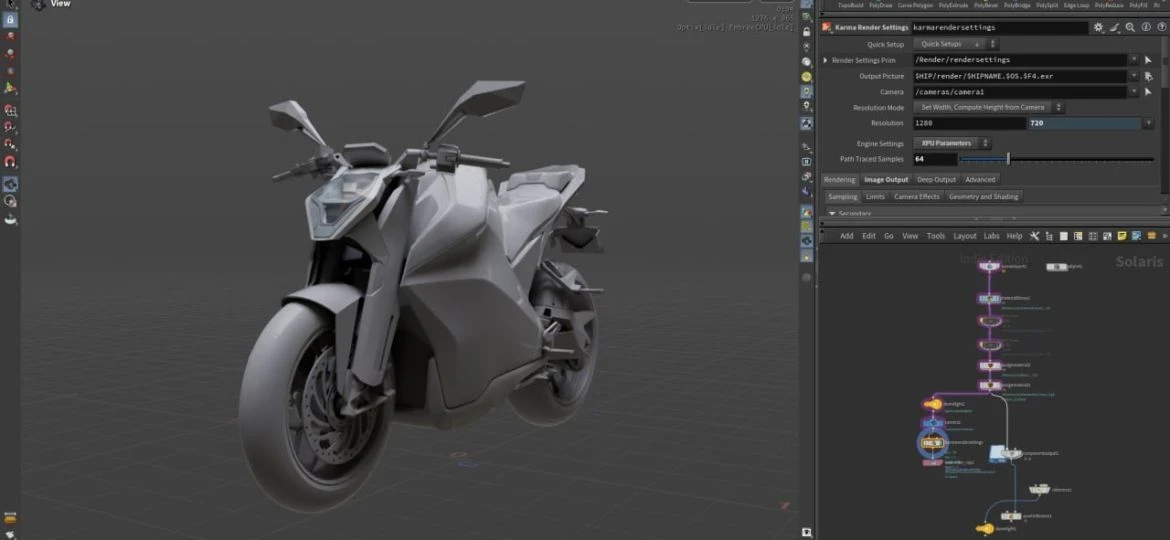Open dropdown arrow beside Render Settings Prim field
Image resolution: width=1170 pixels, height=540 pixels.
tap(1133, 60)
